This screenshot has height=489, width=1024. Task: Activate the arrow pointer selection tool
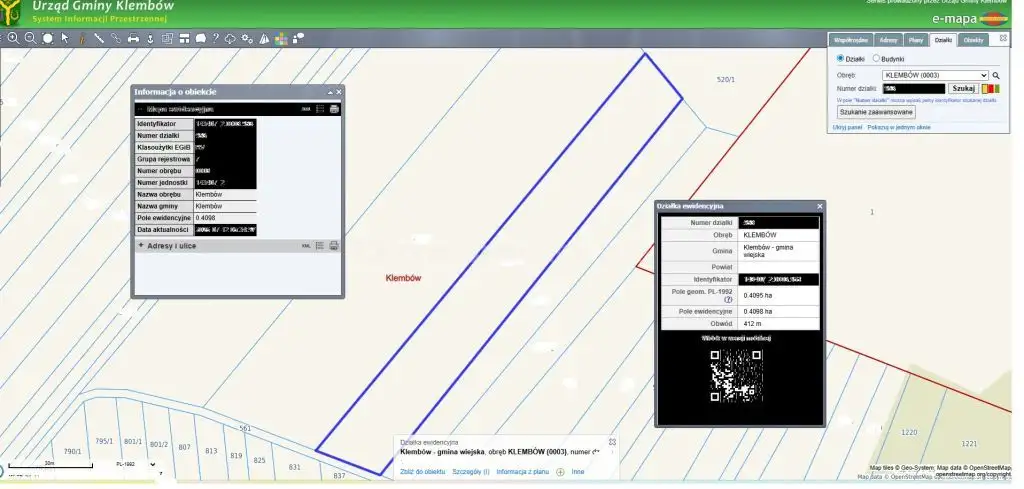point(64,38)
